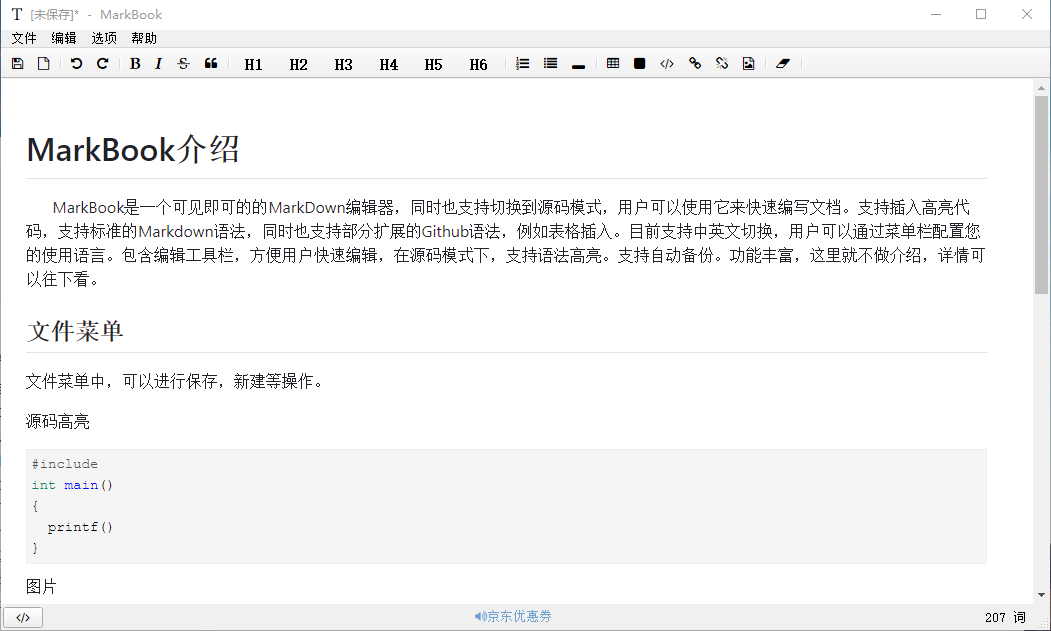The height and width of the screenshot is (631, 1051).
Task: Open the 文件 menu
Action: [x=24, y=38]
